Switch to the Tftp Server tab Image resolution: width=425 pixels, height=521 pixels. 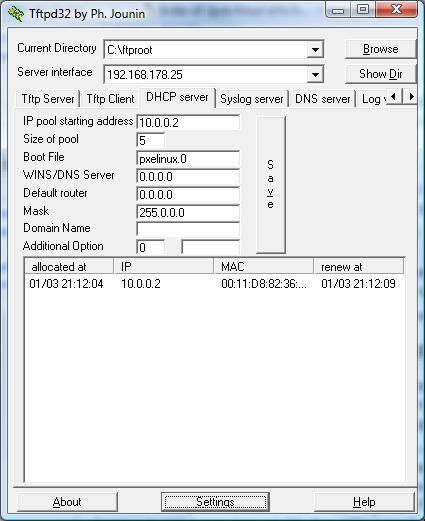[x=48, y=99]
